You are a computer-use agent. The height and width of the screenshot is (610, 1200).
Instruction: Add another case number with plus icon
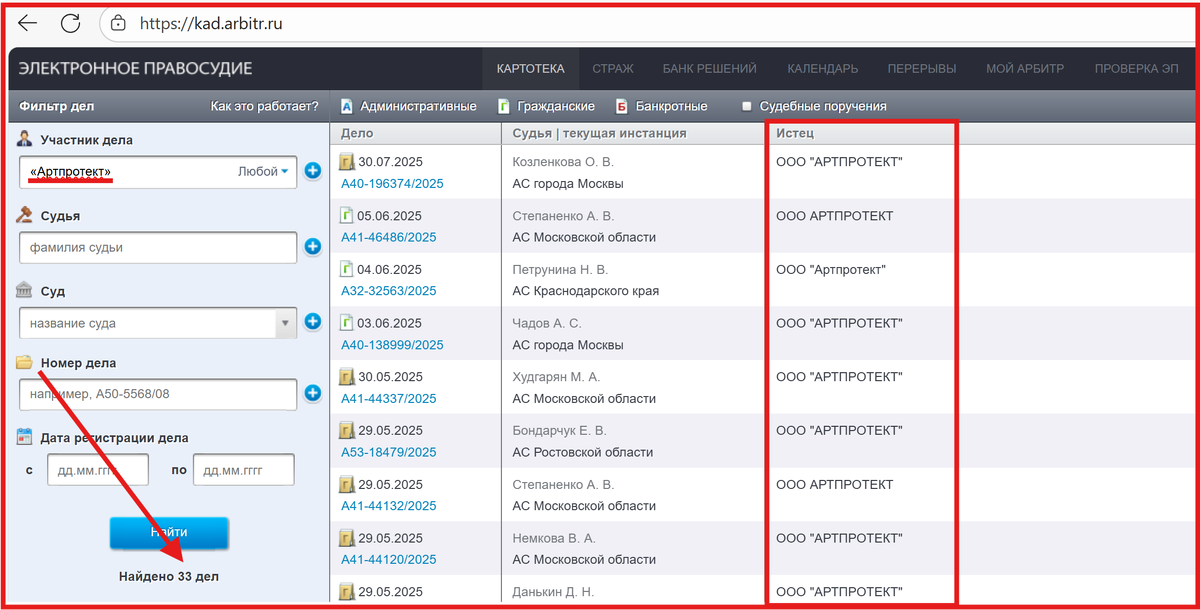313,394
